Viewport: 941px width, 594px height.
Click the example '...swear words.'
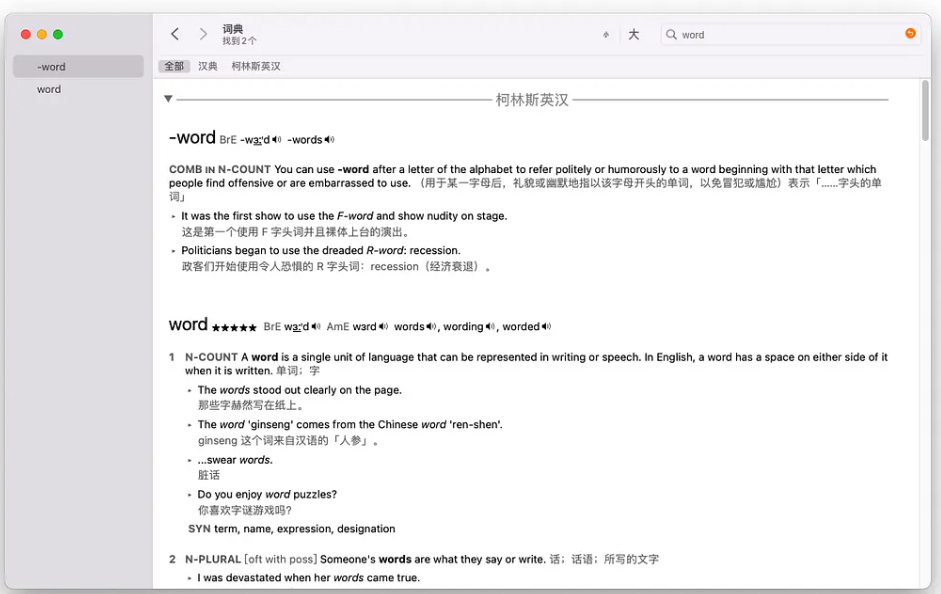click(235, 460)
